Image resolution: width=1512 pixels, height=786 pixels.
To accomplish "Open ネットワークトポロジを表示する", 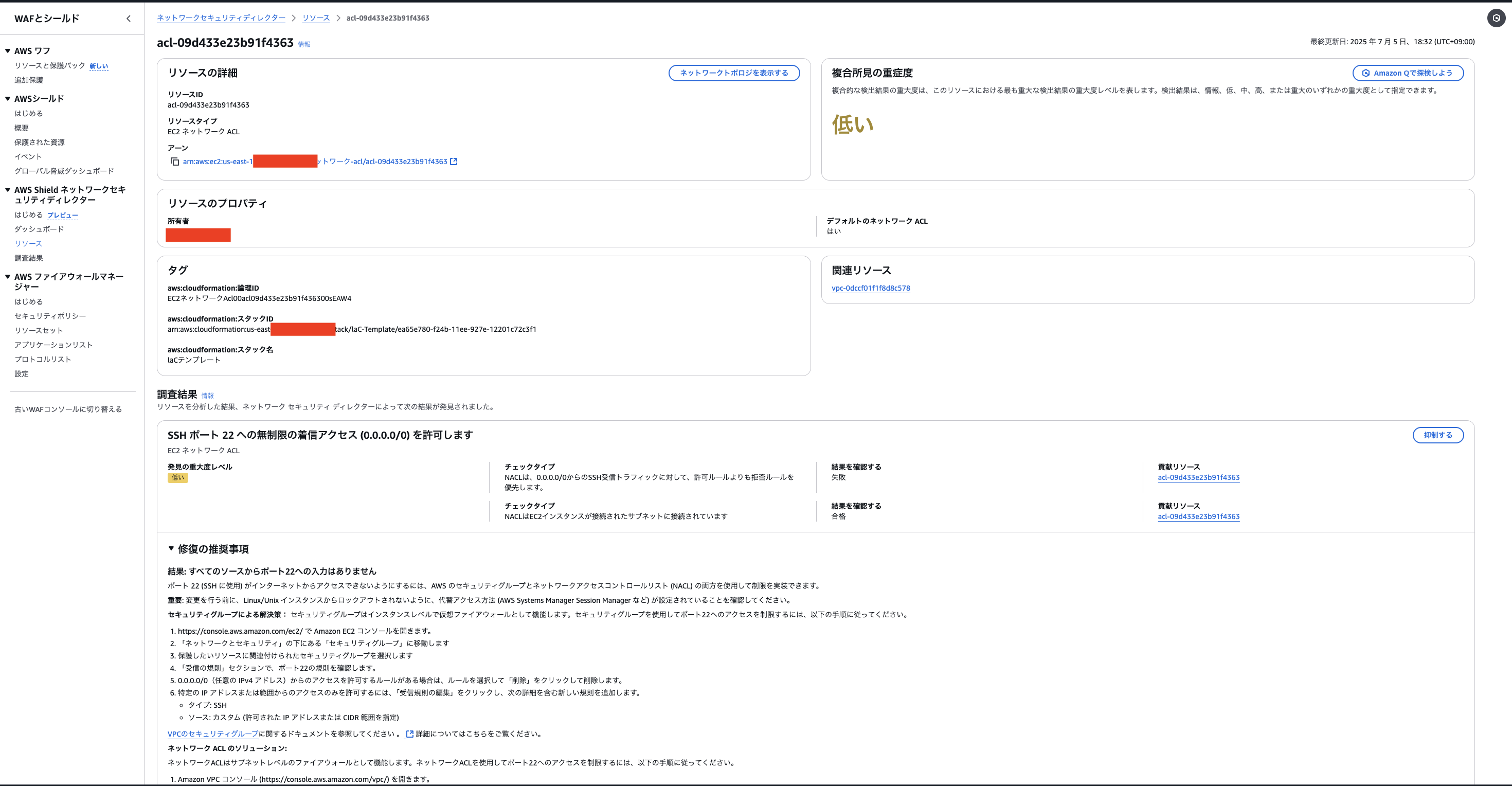I will point(734,73).
